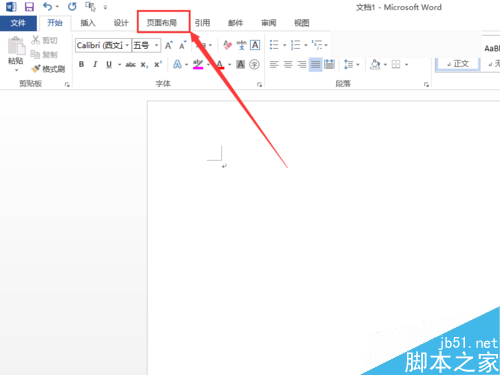Apply text highlight color (pink bar)
500x375 pixels.
tap(198, 64)
